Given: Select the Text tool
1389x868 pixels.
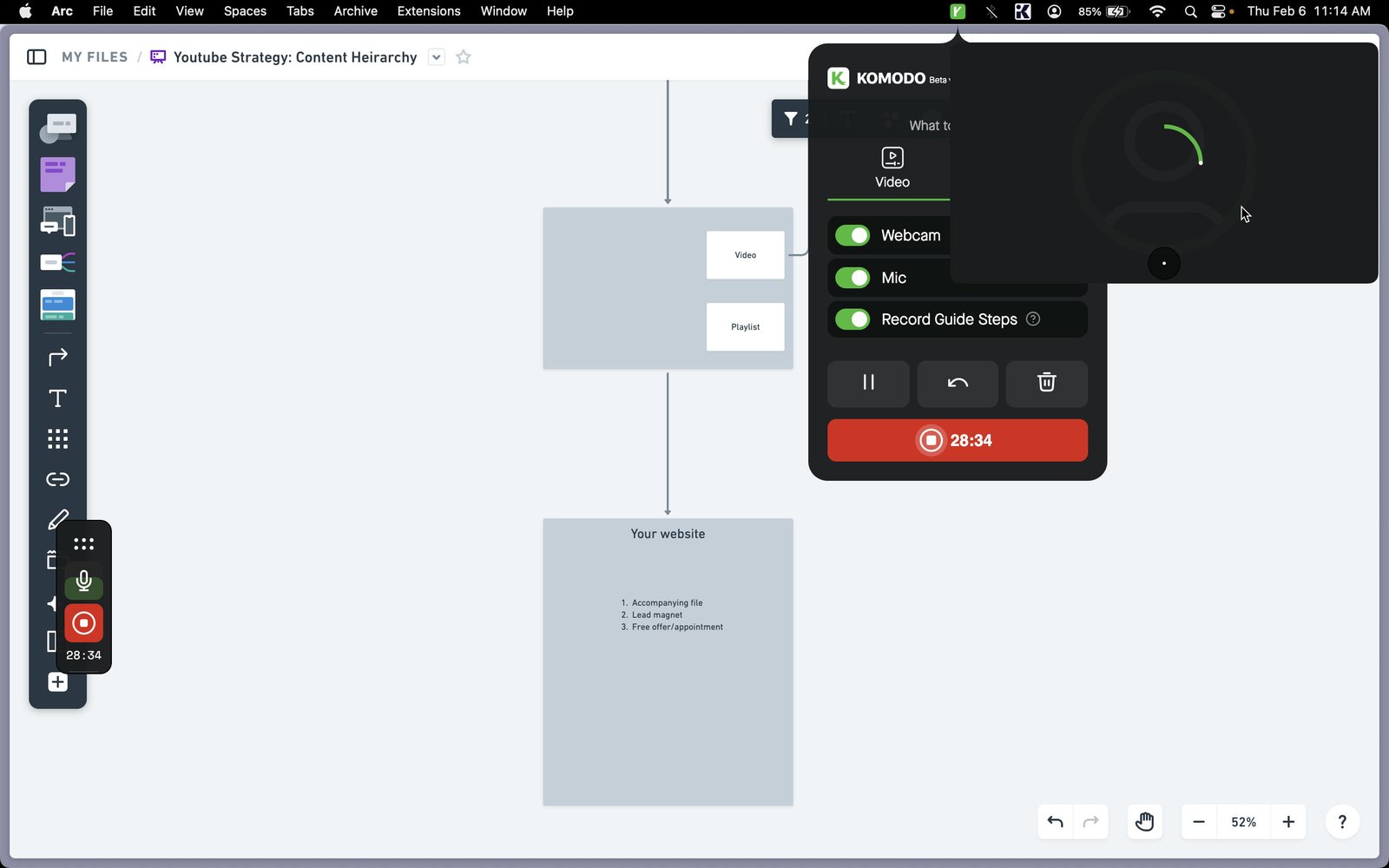Looking at the screenshot, I should [x=57, y=398].
